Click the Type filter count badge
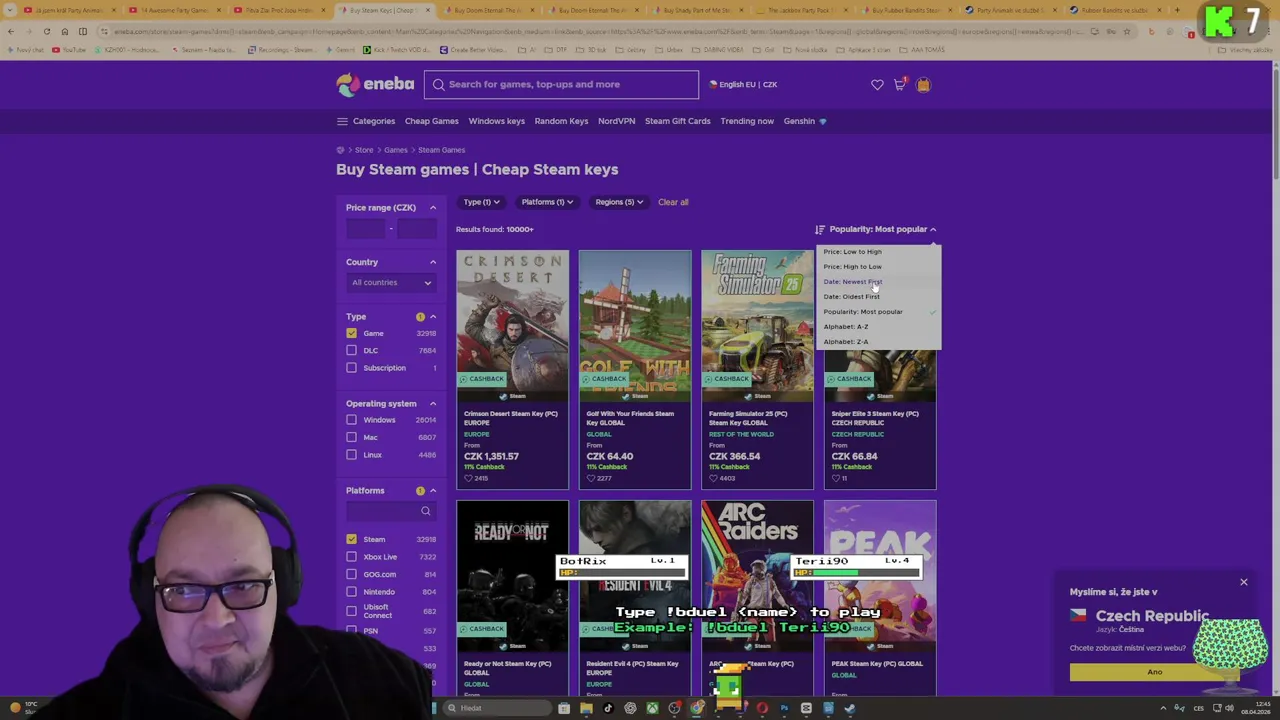The height and width of the screenshot is (720, 1280). point(420,317)
